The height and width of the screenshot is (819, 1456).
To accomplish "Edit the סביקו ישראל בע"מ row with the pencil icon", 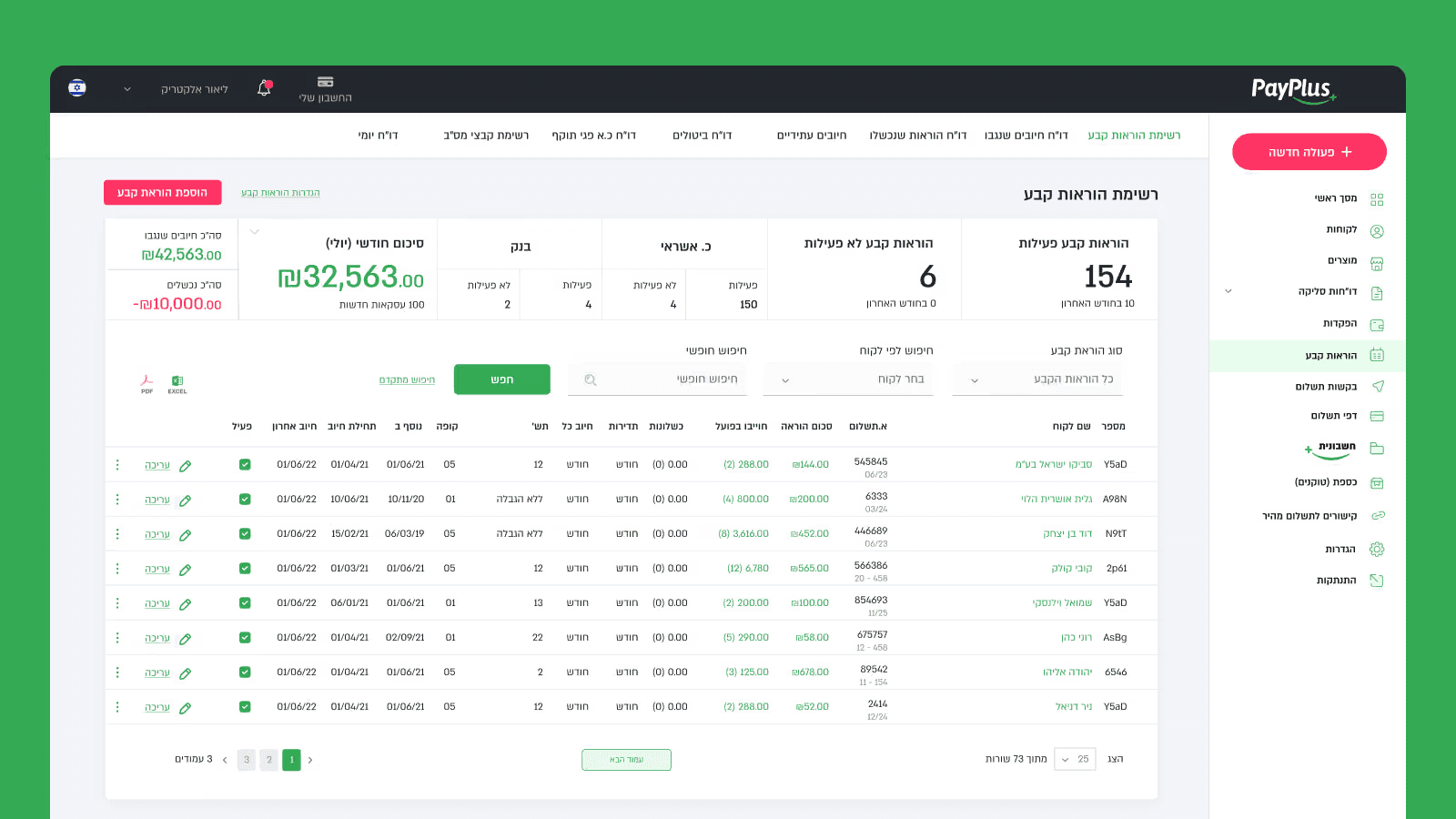I will coord(186,464).
